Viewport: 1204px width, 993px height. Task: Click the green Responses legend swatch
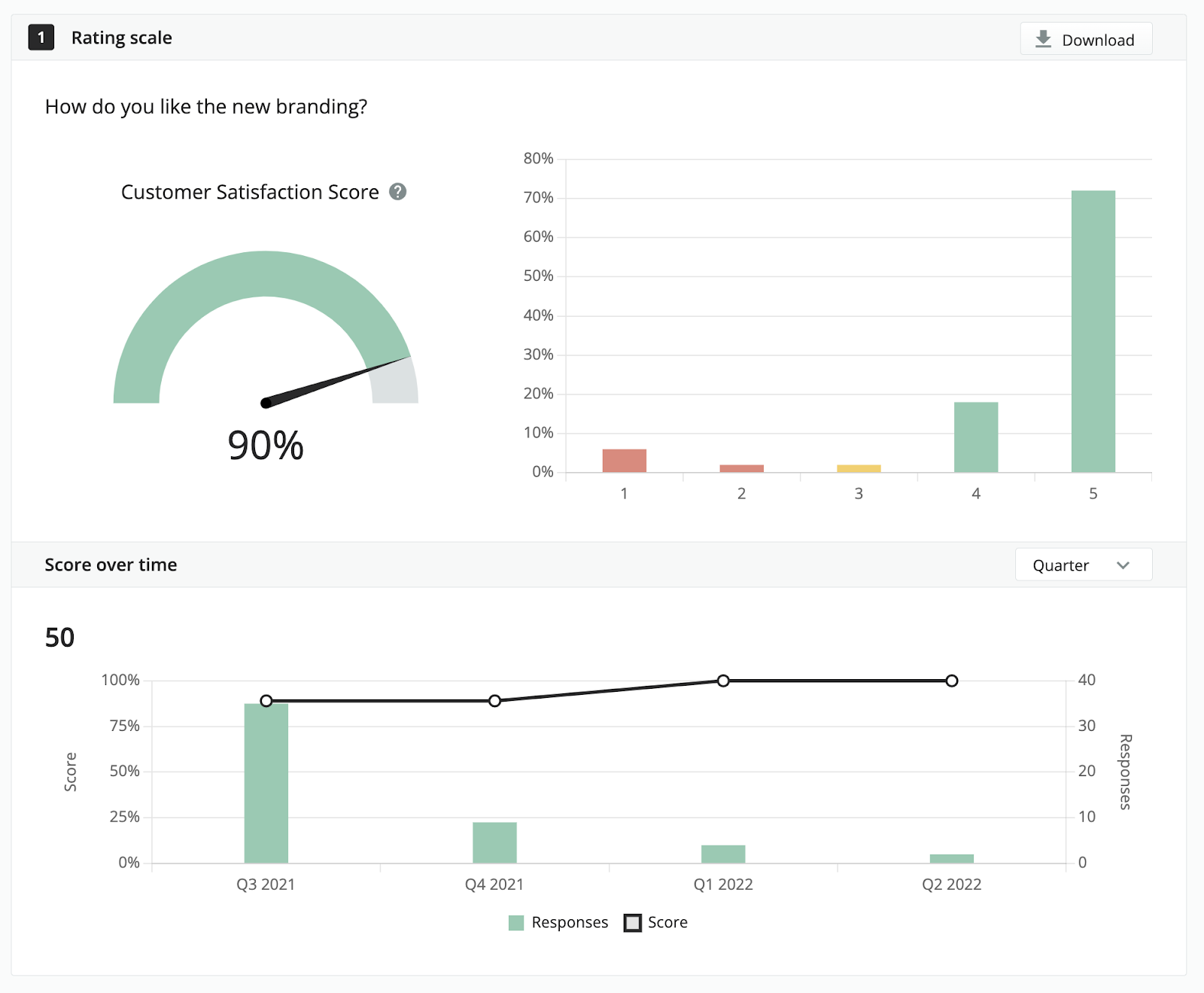[516, 923]
